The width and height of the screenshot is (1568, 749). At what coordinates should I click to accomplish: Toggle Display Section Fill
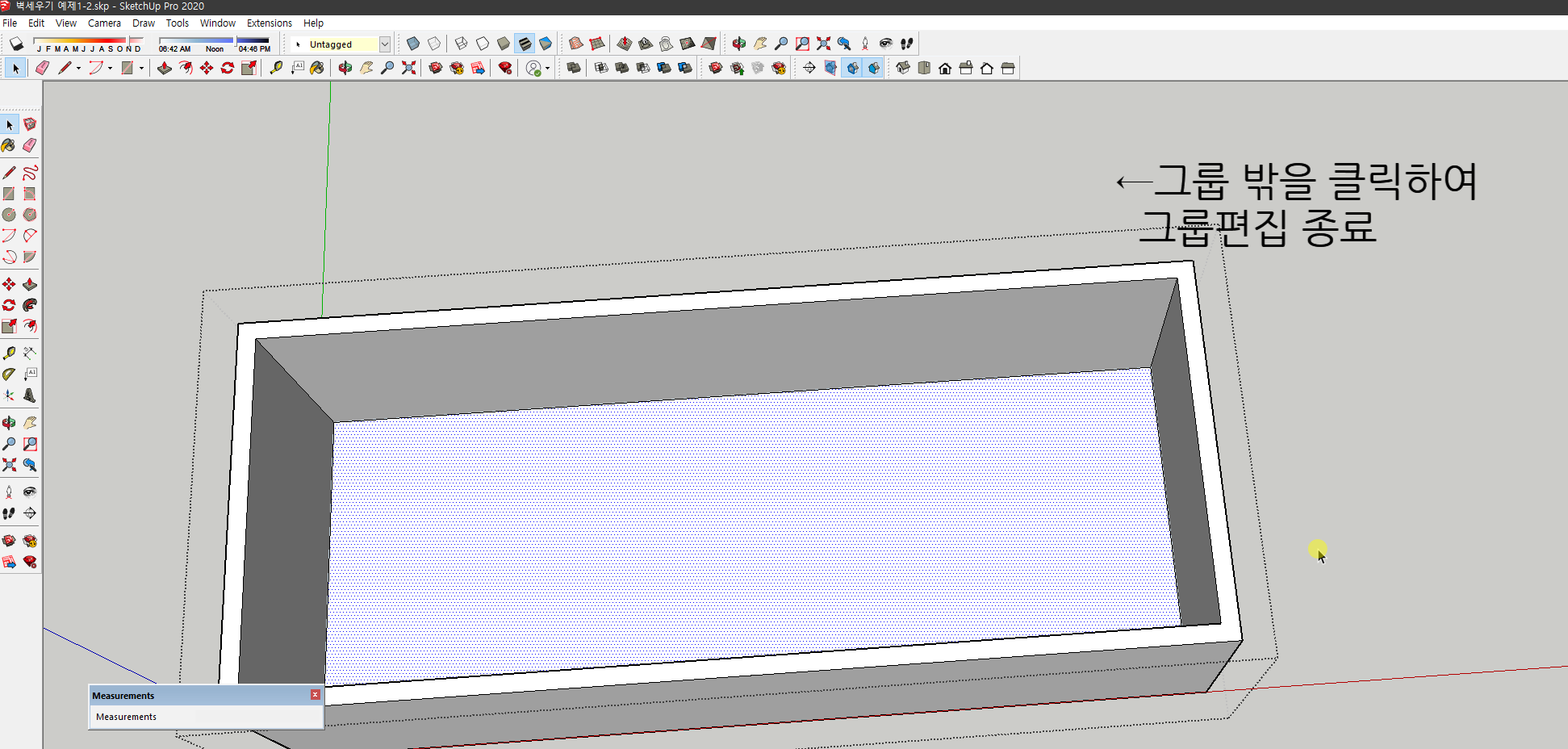click(x=873, y=68)
